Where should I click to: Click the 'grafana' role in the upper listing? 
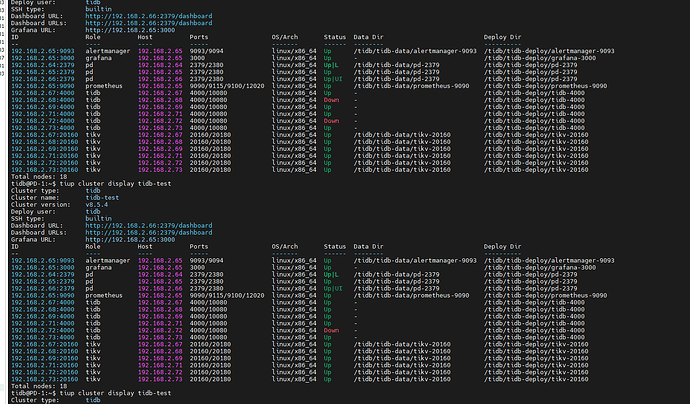[x=99, y=58]
